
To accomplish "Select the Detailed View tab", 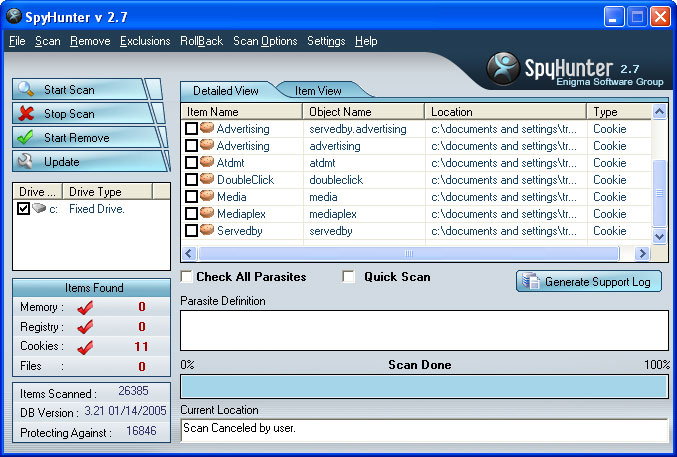I will tap(225, 91).
